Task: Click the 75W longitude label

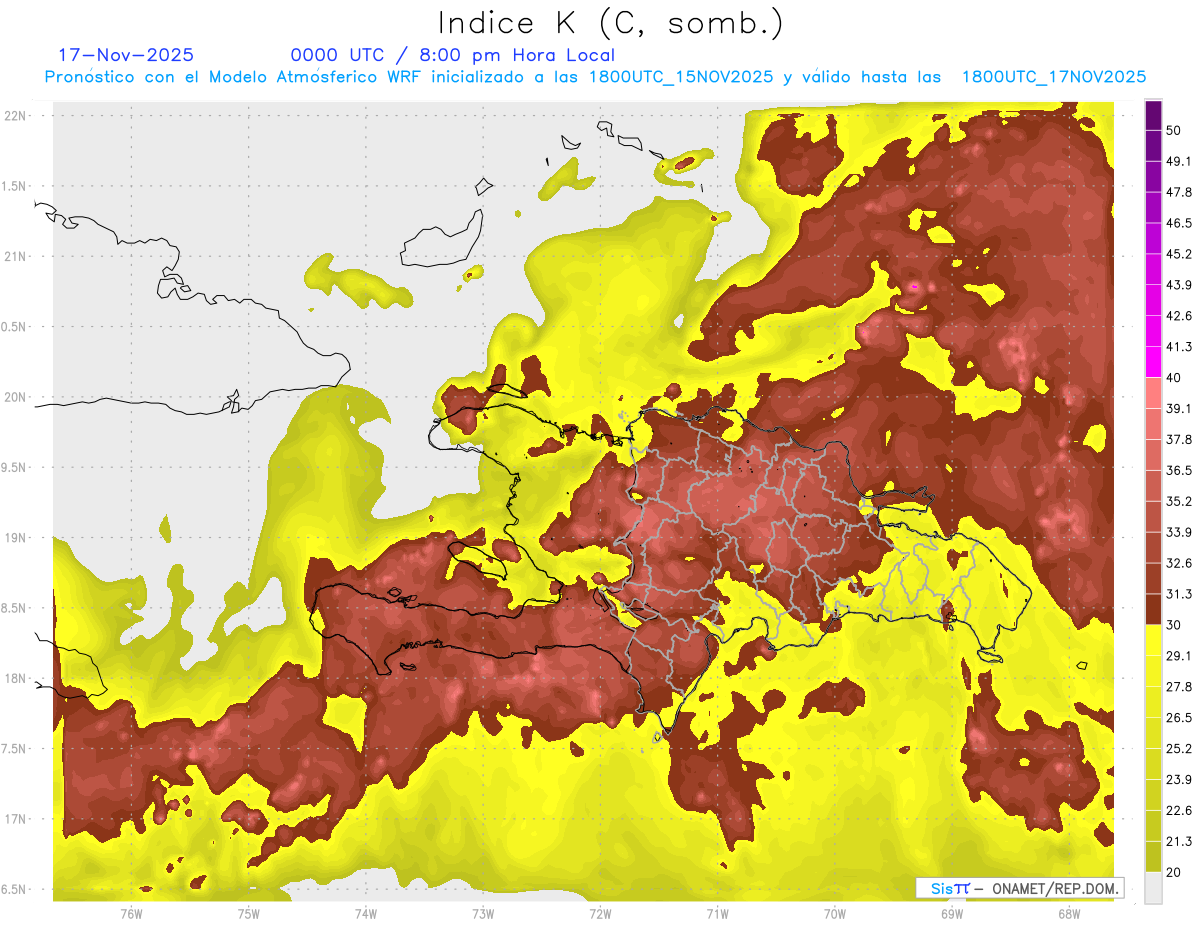Action: pyautogui.click(x=249, y=913)
